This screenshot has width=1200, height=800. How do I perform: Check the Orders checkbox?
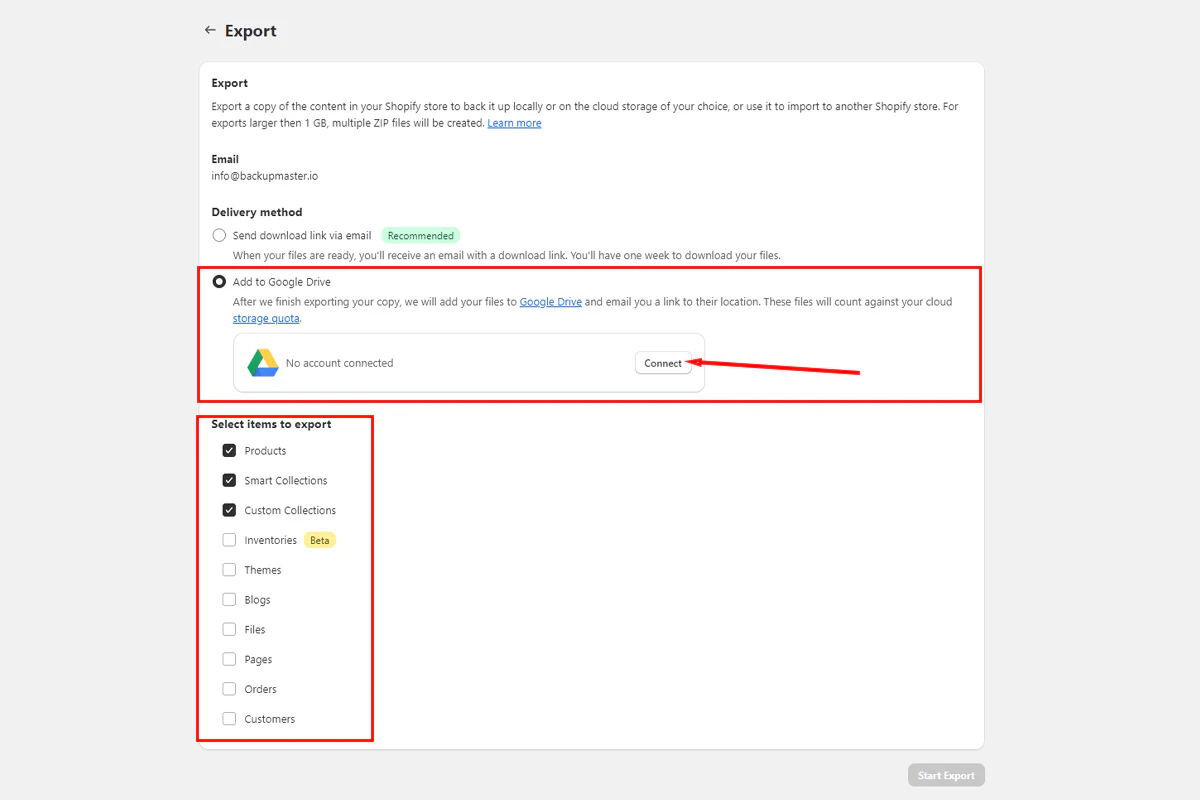point(229,688)
